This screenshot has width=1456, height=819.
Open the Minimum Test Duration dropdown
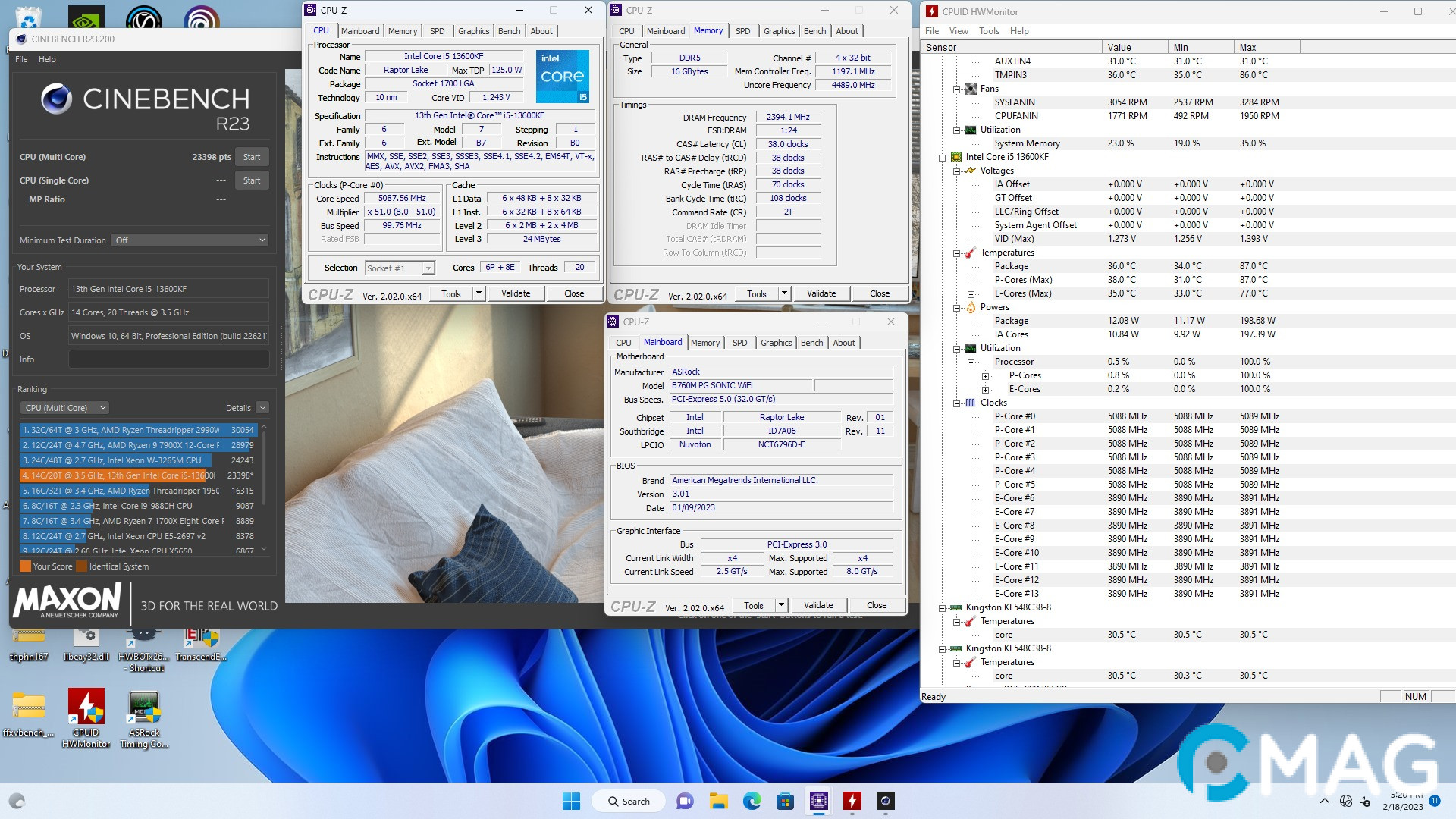190,240
